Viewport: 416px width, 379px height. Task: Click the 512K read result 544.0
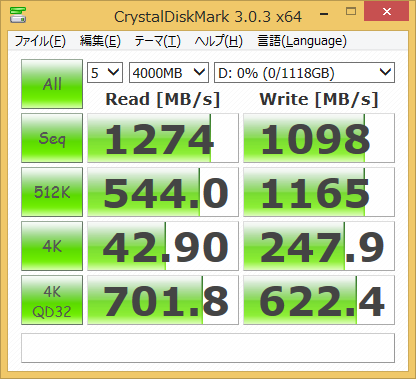(x=163, y=192)
